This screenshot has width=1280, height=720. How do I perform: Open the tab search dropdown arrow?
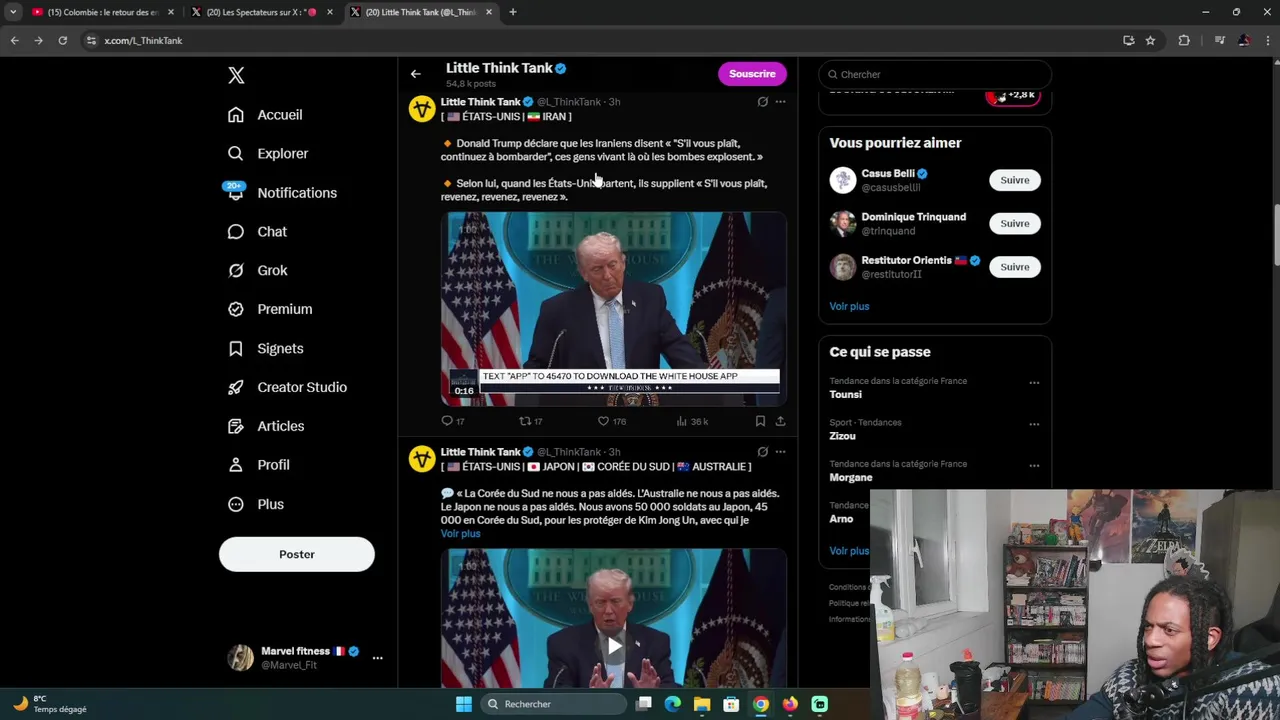(x=13, y=12)
